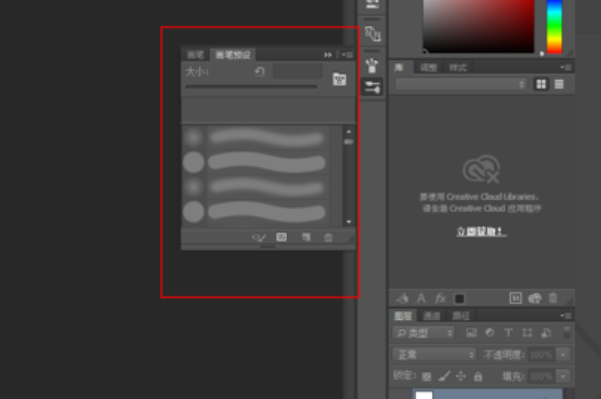Lock transparent pixels on layer
The image size is (601, 399).
426,376
